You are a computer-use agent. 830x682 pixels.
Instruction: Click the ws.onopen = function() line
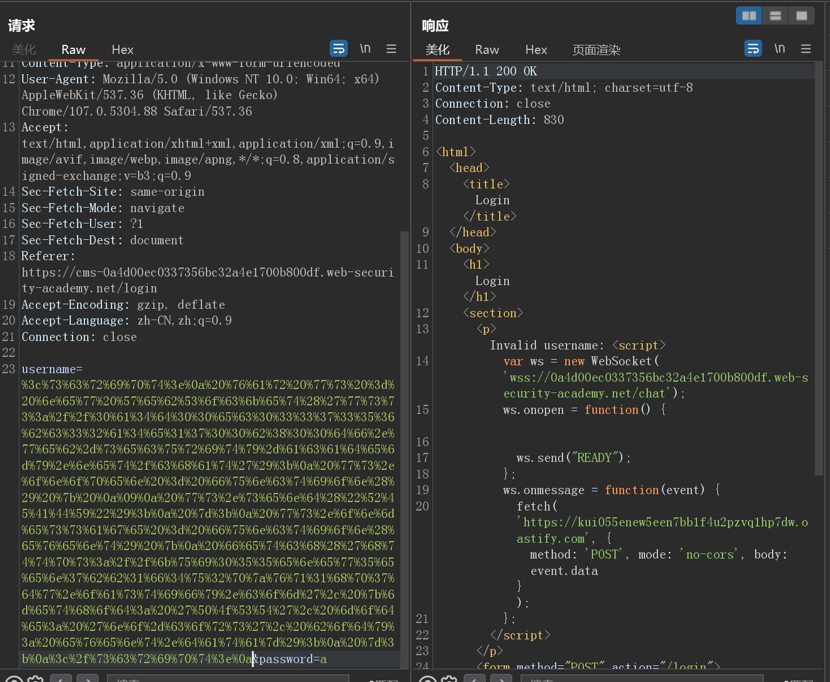click(x=584, y=410)
